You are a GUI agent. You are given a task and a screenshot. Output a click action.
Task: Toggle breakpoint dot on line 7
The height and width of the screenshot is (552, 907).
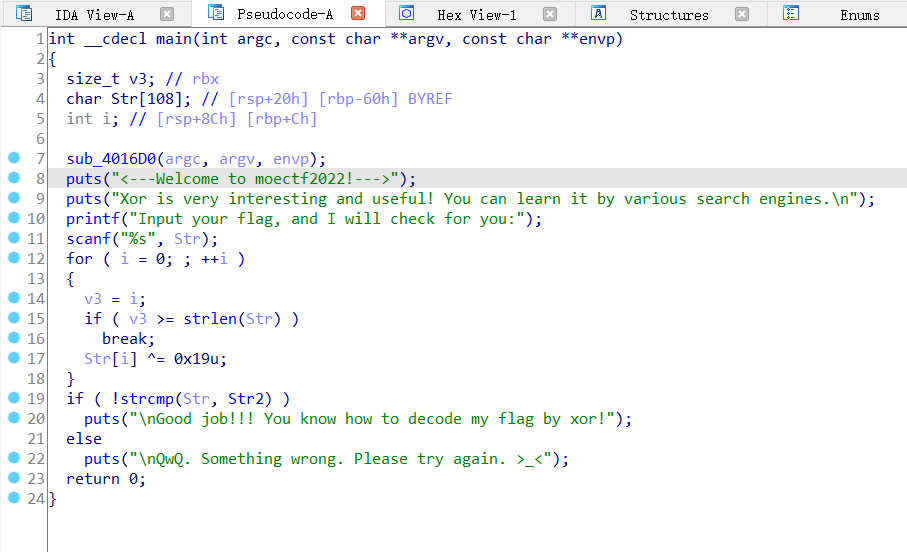(x=13, y=159)
